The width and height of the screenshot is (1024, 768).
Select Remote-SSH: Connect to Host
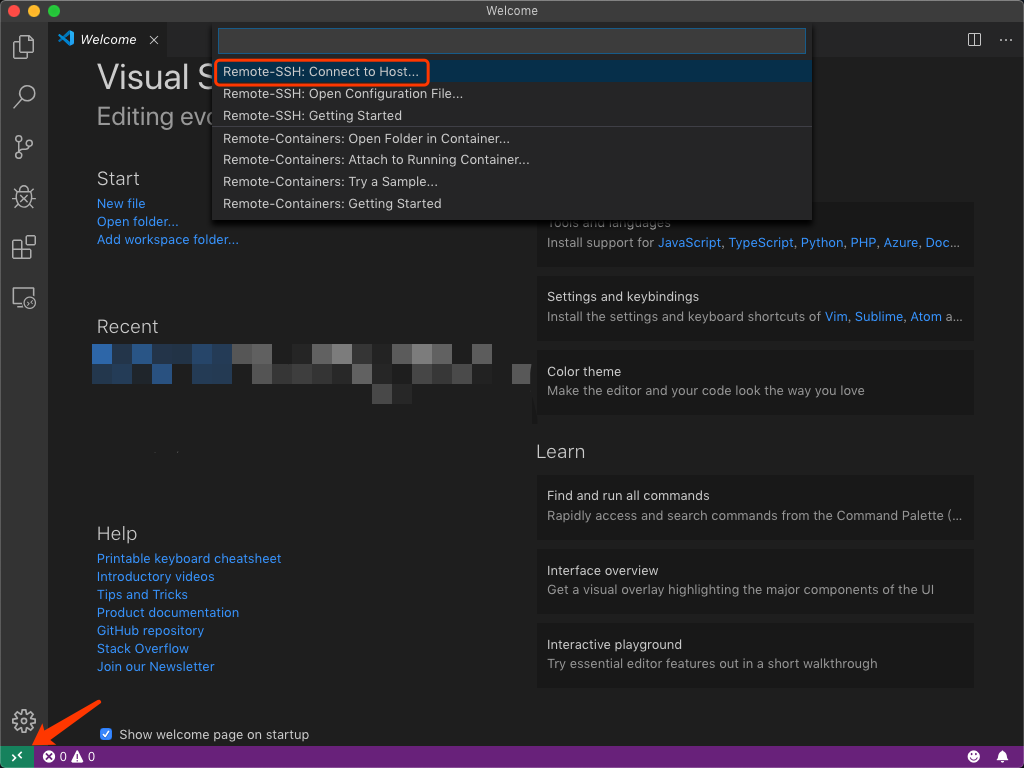pos(321,72)
